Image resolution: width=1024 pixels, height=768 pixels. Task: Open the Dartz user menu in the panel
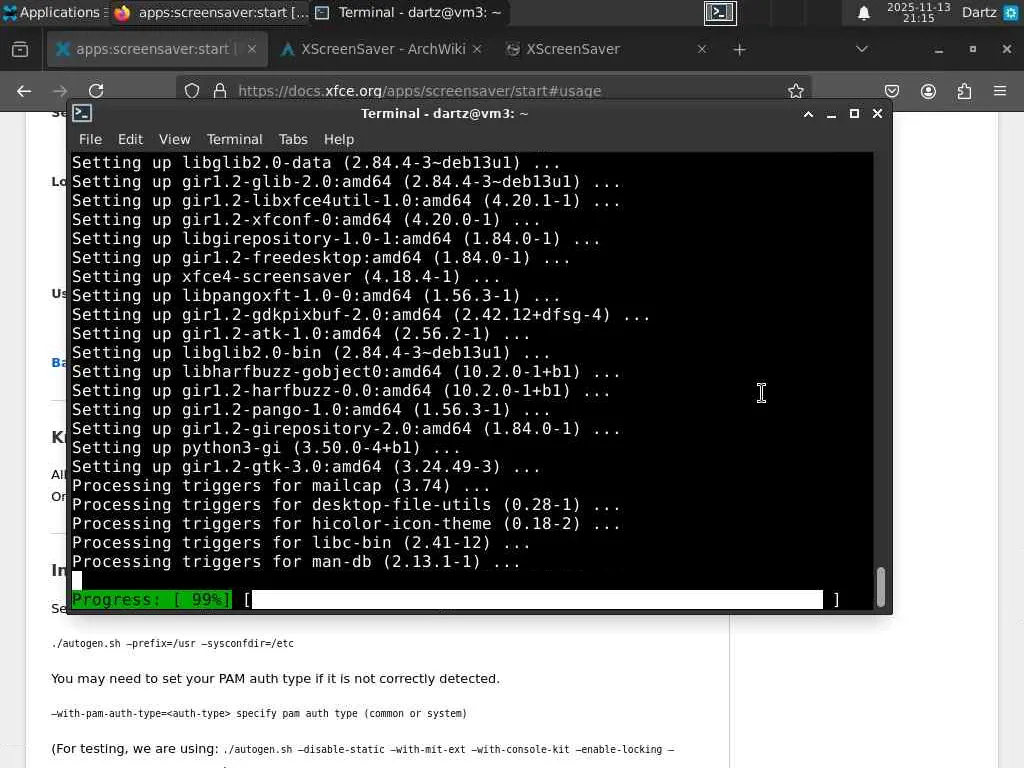click(x=978, y=12)
